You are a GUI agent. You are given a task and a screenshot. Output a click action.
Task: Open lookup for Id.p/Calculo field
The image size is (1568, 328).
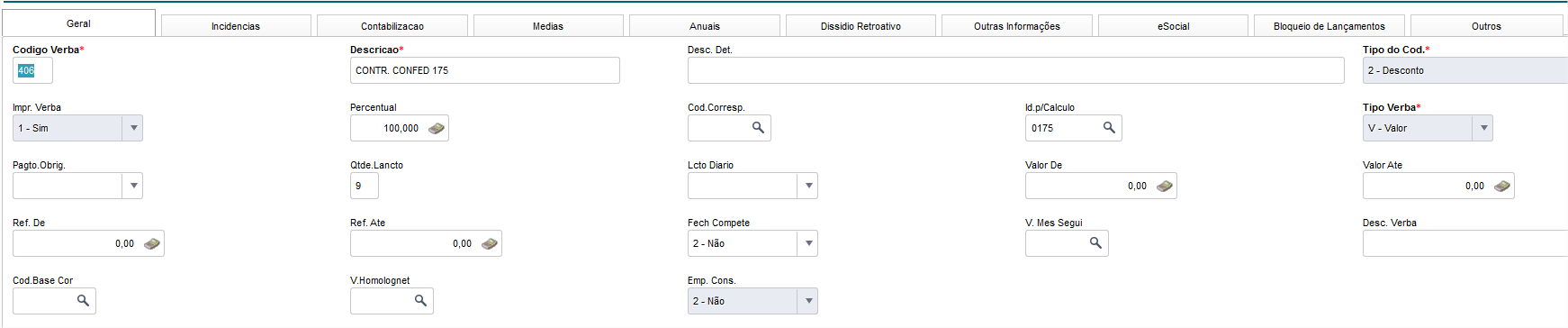click(1109, 128)
